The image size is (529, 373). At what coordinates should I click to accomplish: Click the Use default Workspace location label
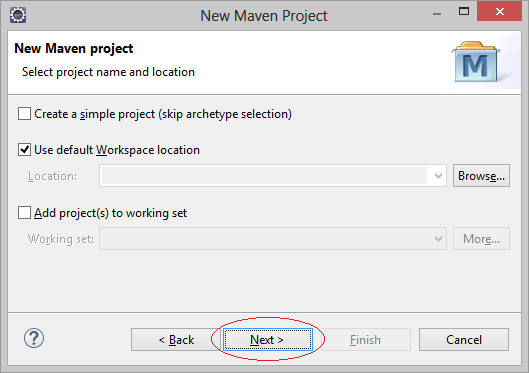pos(117,150)
